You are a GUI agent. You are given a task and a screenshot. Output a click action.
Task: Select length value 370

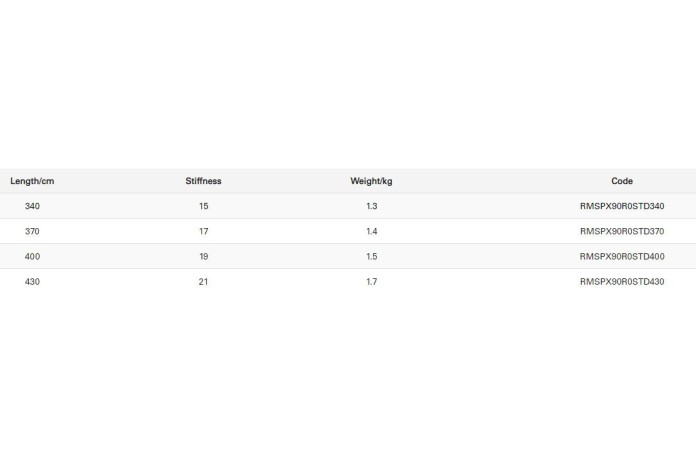(x=32, y=231)
